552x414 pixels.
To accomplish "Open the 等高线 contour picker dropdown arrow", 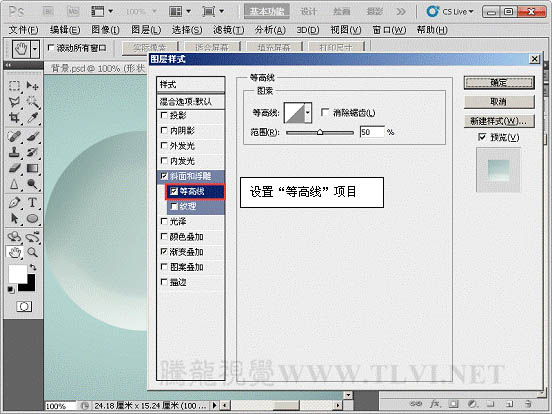I will 308,113.
